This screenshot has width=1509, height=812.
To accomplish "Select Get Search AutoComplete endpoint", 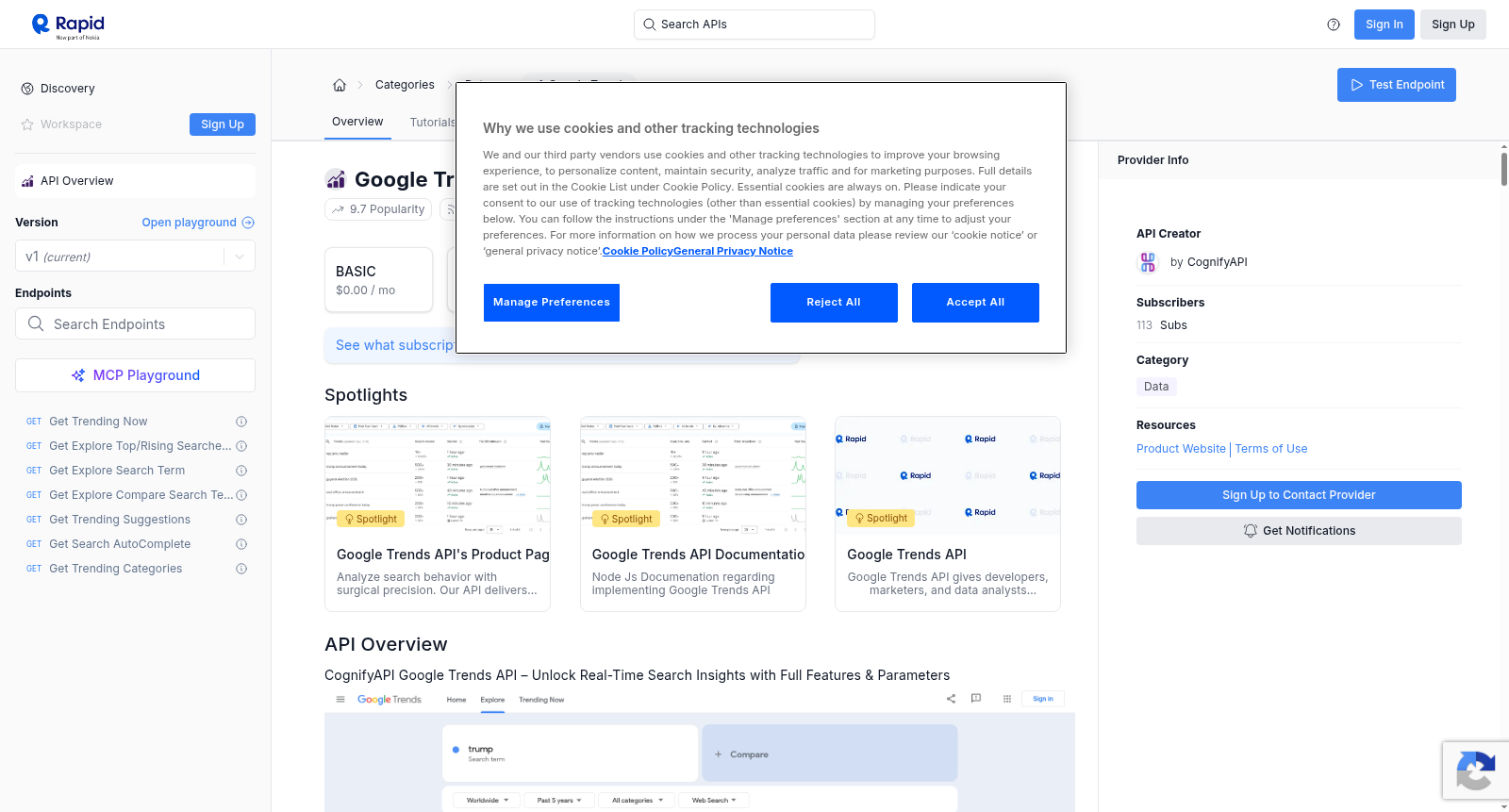I will point(120,544).
